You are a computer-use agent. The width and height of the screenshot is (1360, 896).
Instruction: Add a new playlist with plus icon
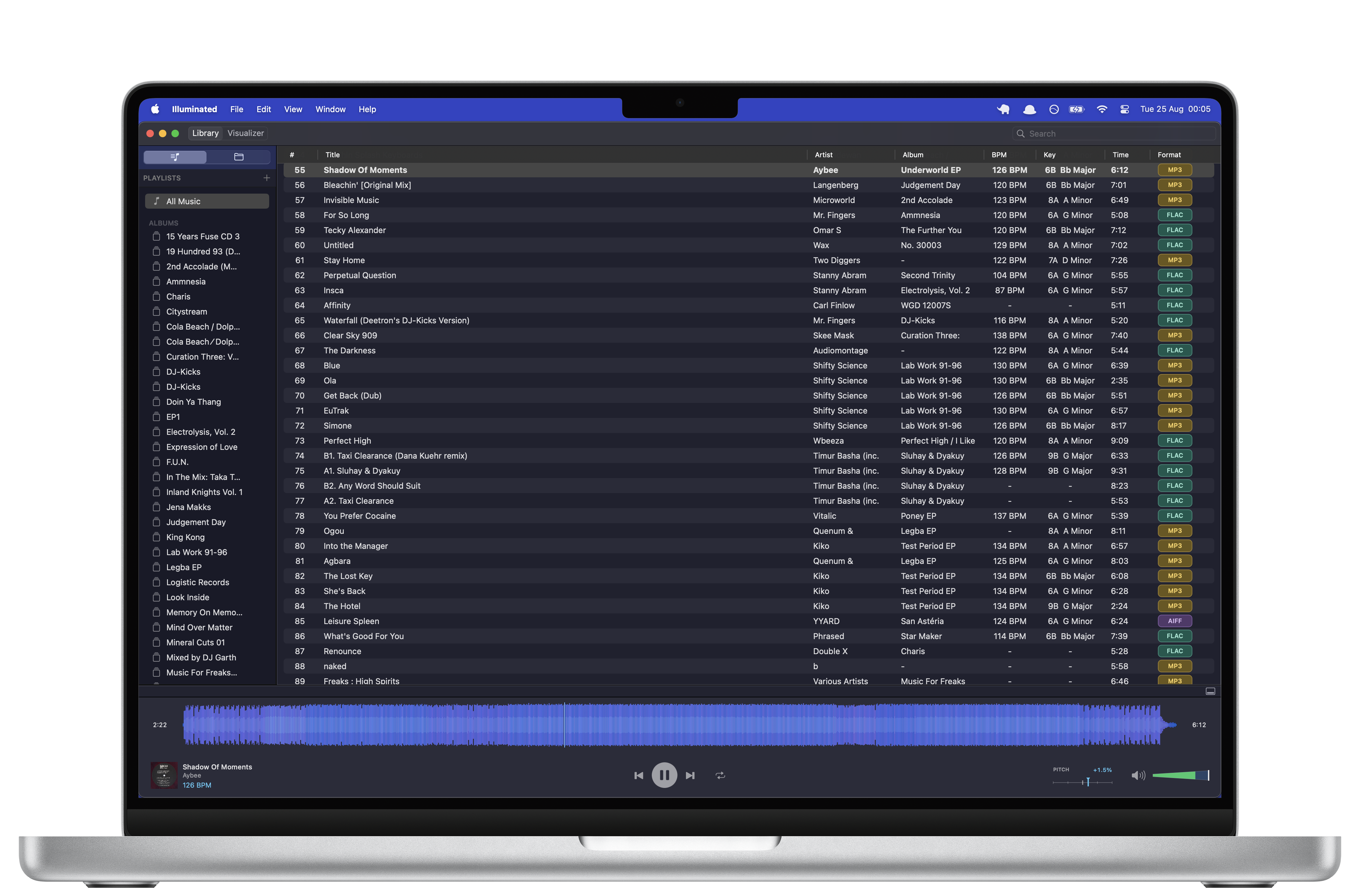click(x=266, y=178)
